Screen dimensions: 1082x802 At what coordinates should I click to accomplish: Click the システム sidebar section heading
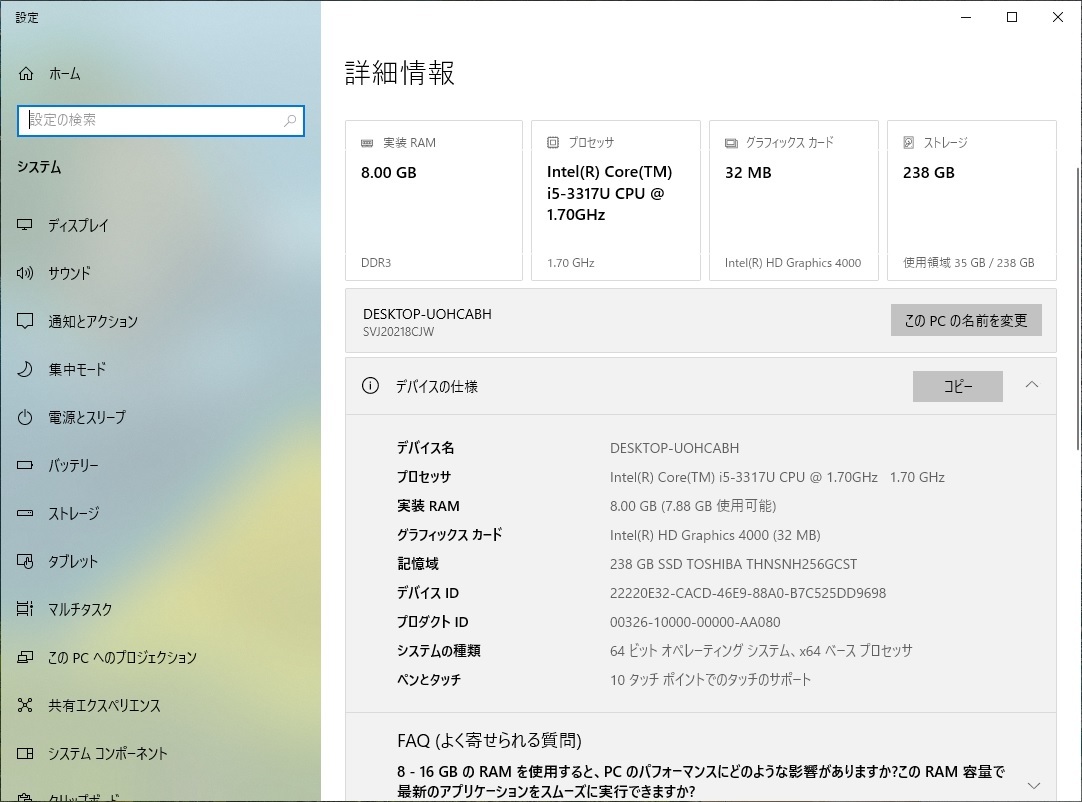(x=39, y=167)
